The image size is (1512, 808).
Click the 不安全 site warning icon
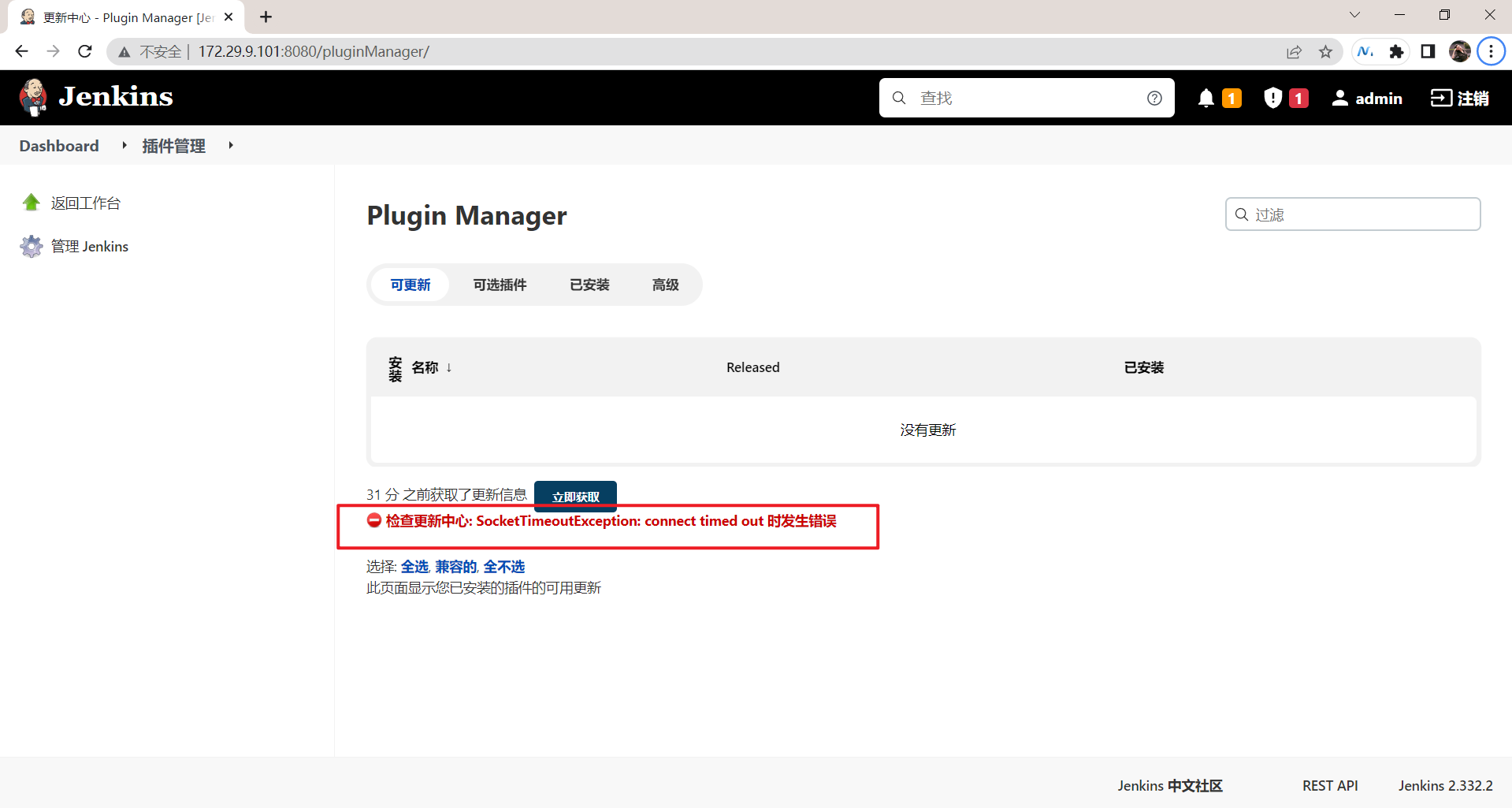124,52
